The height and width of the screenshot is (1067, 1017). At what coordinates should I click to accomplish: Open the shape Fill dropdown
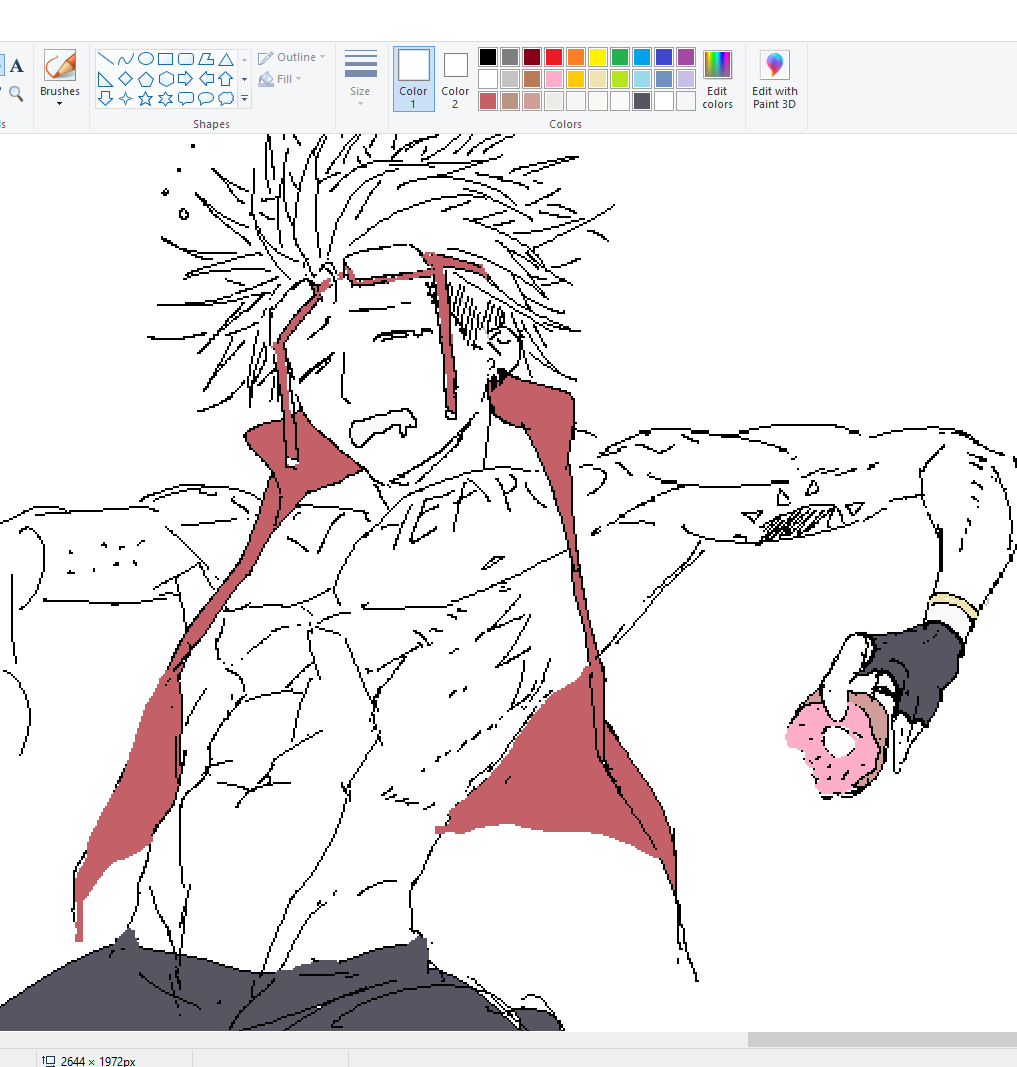coord(280,79)
